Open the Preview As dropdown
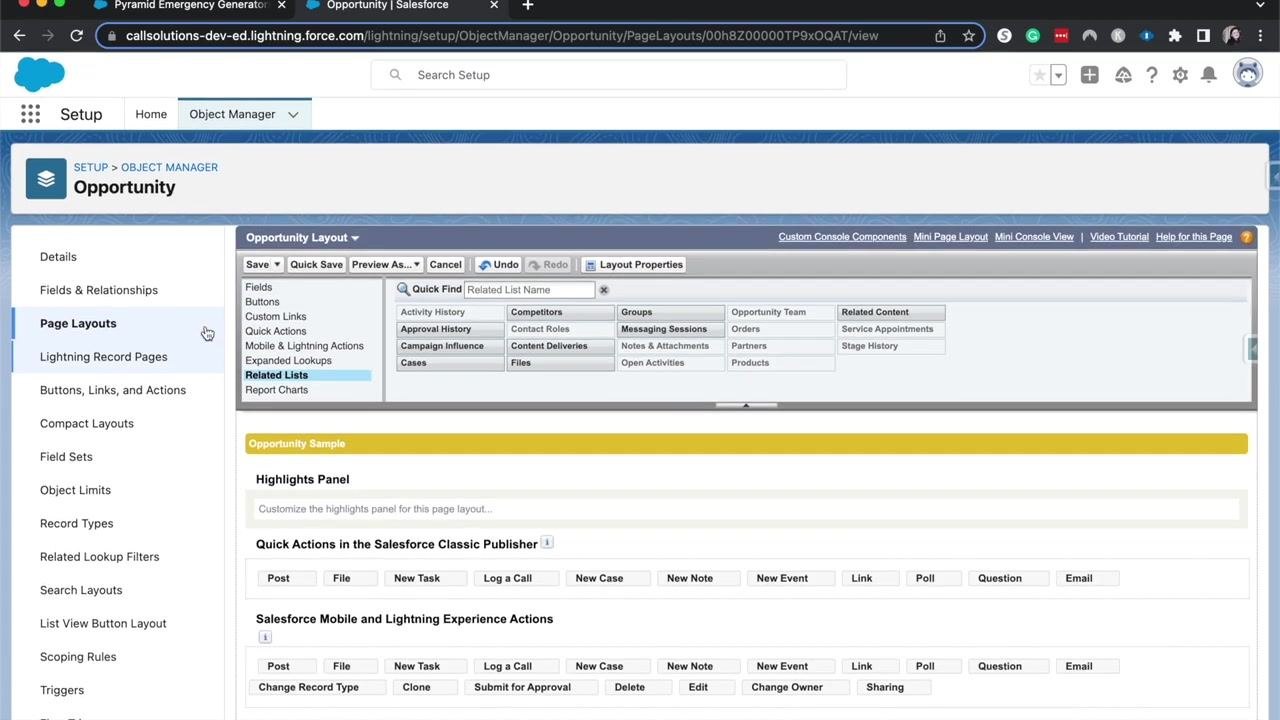Screen dimensions: 1280x720 (385, 265)
